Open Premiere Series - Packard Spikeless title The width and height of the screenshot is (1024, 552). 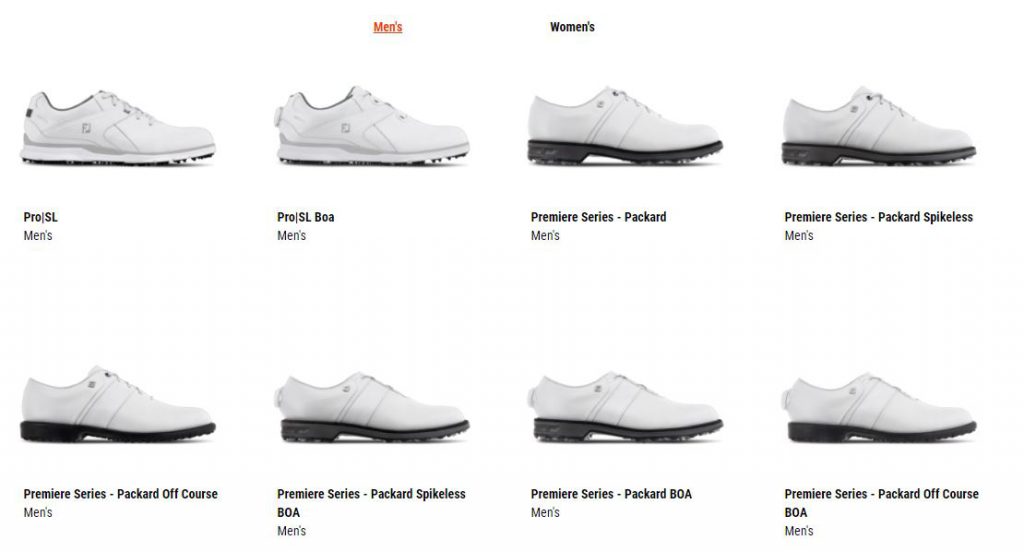coord(878,217)
